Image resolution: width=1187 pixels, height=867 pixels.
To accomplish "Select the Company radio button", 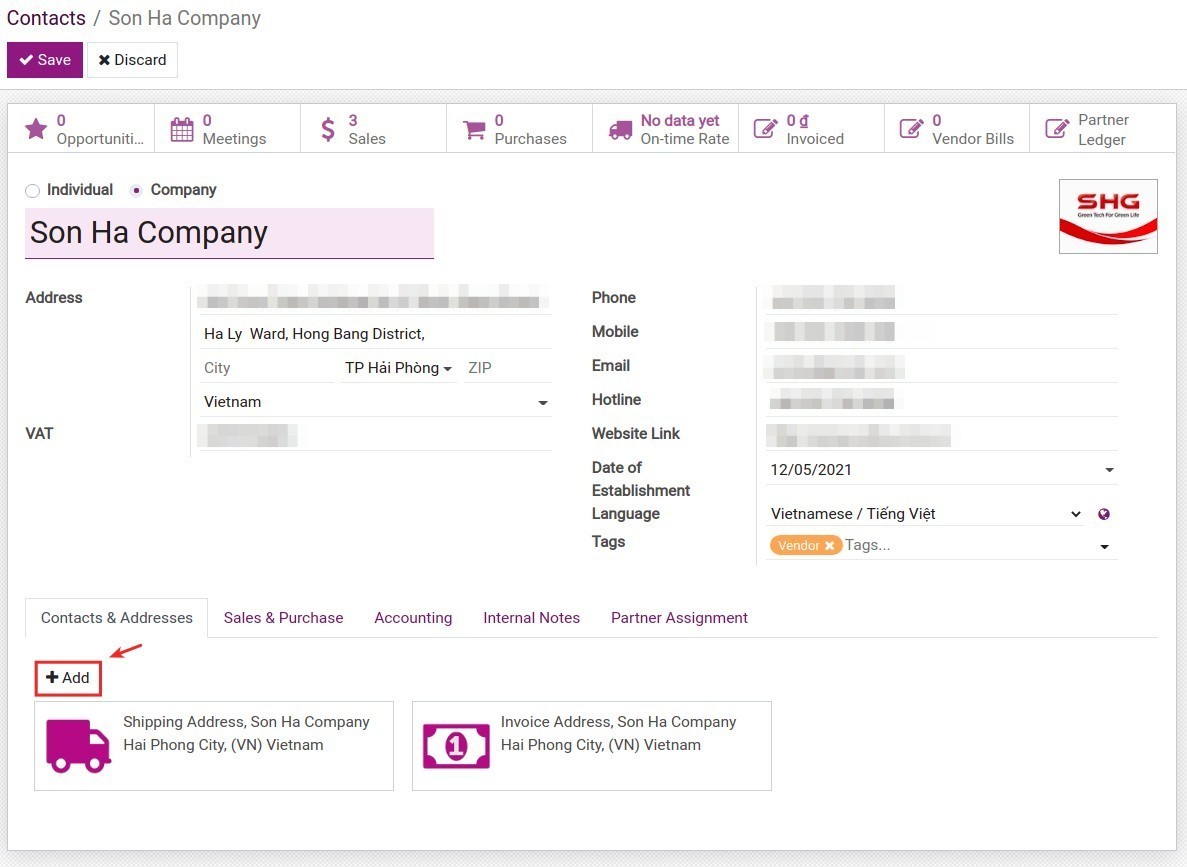I will coord(139,190).
